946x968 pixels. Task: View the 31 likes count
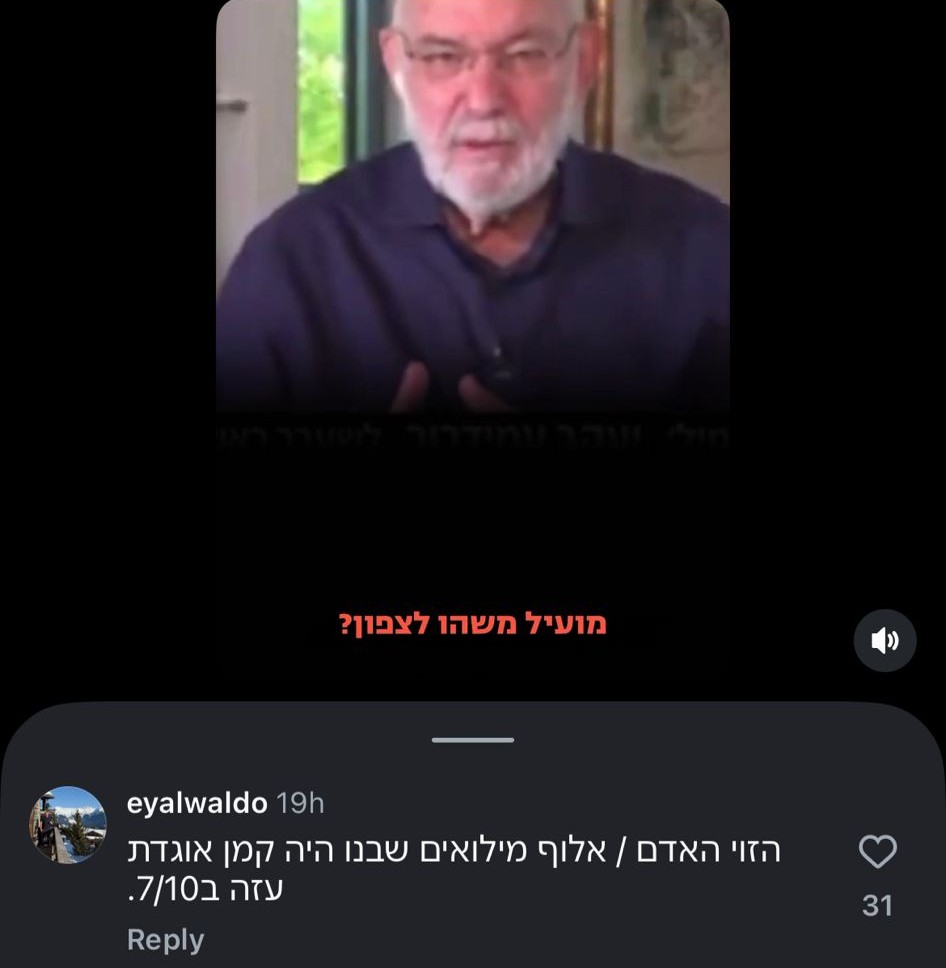coord(877,906)
